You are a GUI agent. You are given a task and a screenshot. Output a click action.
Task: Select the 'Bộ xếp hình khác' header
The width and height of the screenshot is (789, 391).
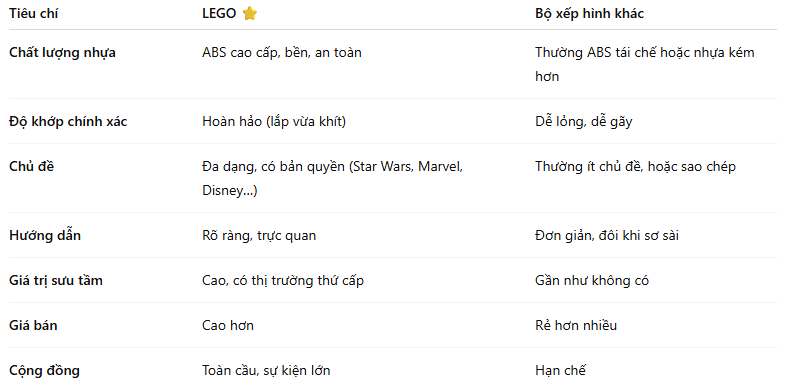point(589,14)
